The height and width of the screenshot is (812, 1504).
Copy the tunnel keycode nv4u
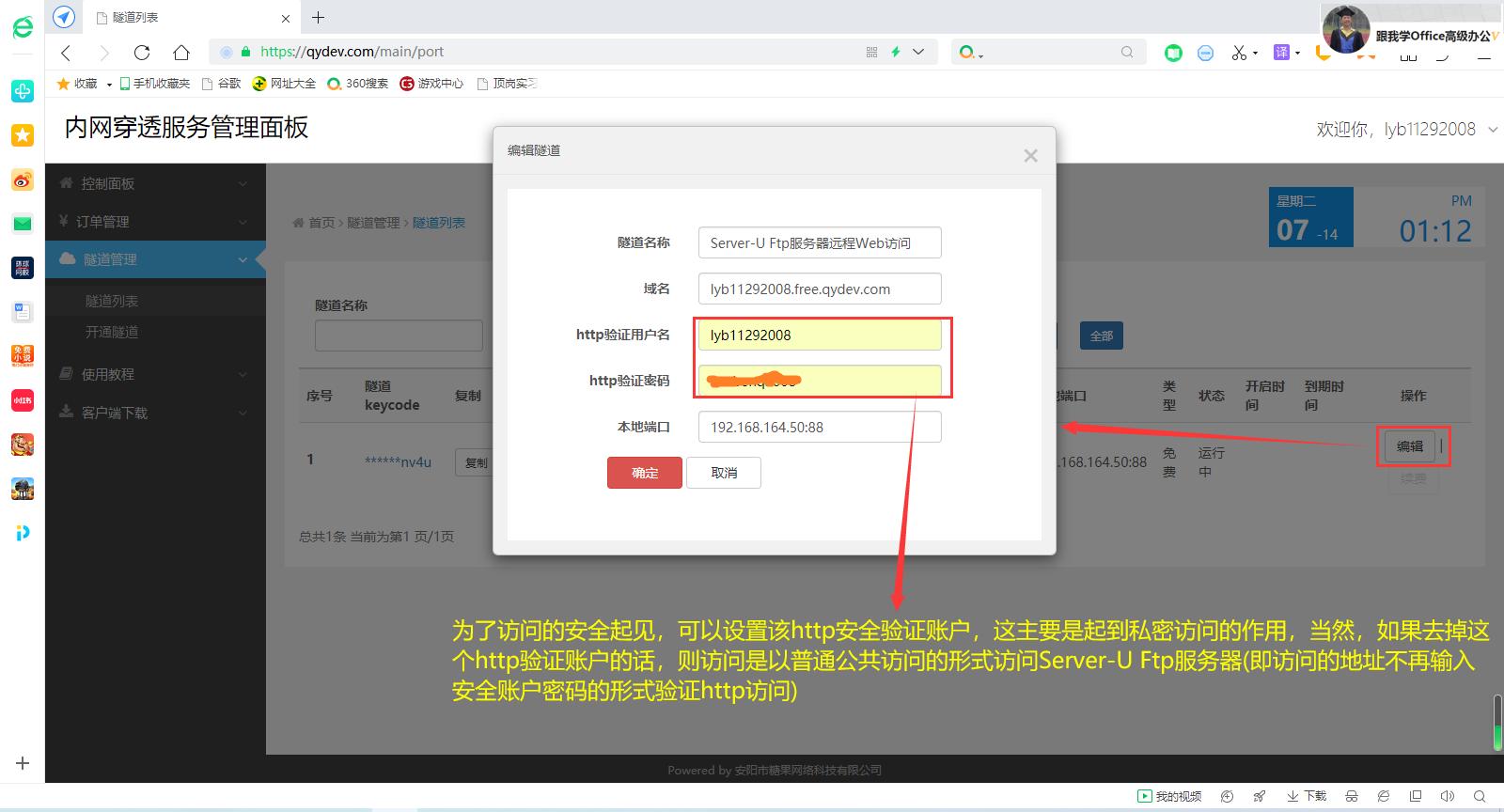tap(475, 462)
